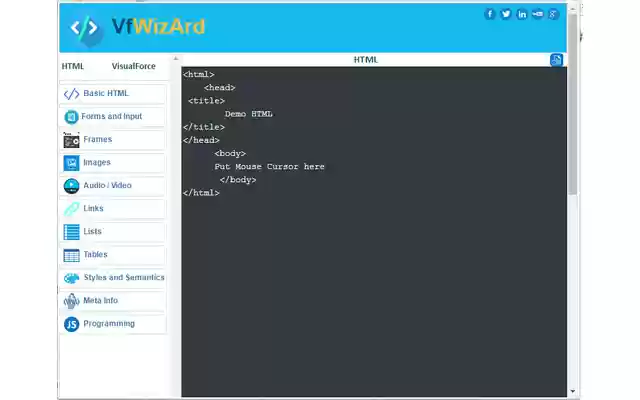The width and height of the screenshot is (640, 400).
Task: Click the Styles and Semantics palette icon
Action: [x=71, y=278]
